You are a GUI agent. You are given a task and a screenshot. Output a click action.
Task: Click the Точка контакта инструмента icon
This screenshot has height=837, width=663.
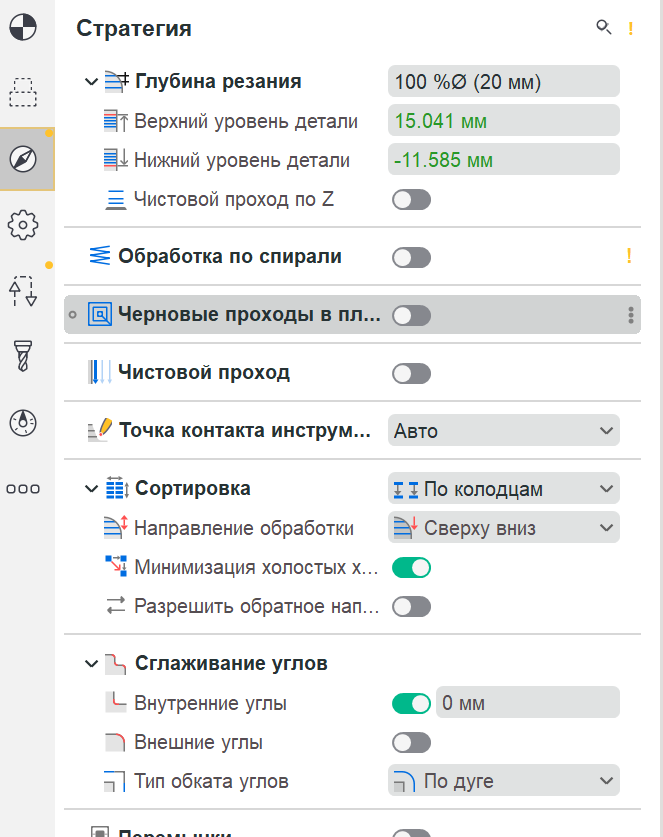coord(100,430)
